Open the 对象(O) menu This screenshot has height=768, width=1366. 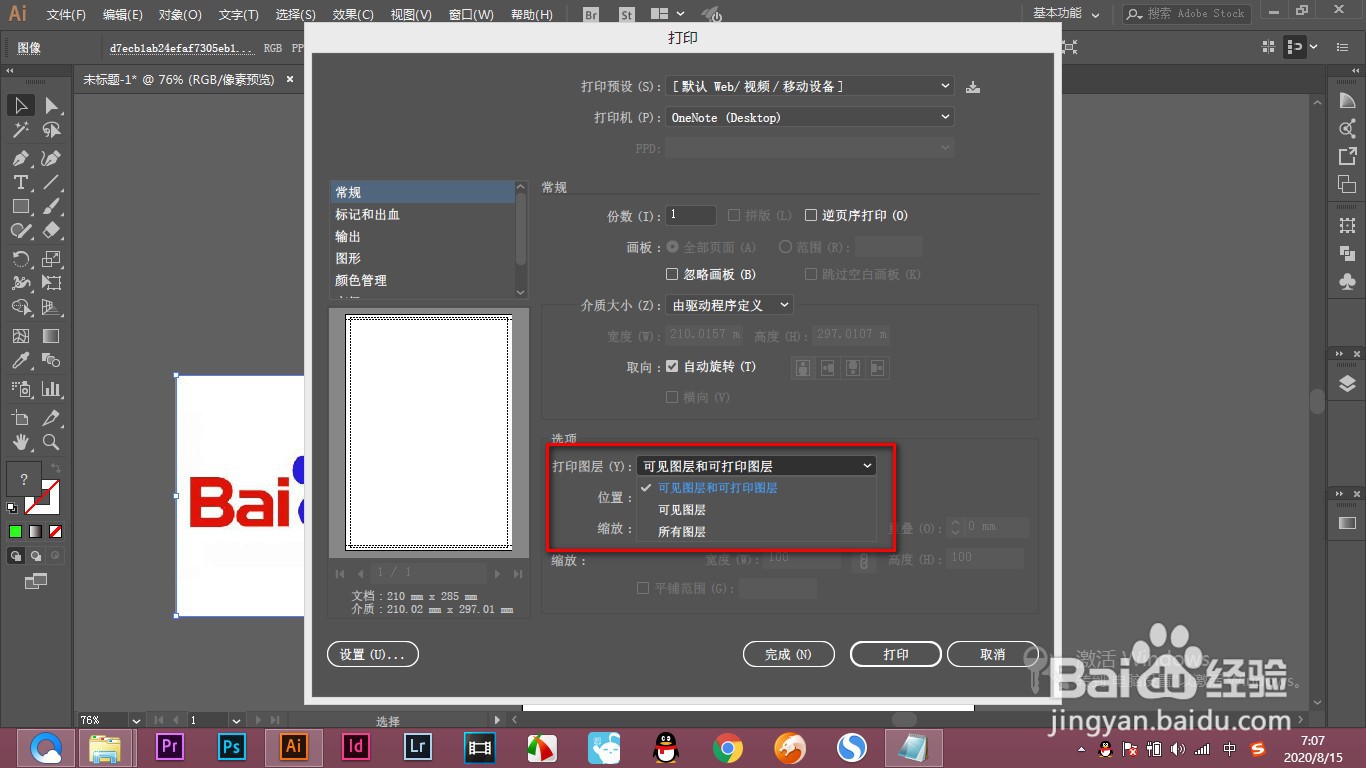(x=180, y=15)
